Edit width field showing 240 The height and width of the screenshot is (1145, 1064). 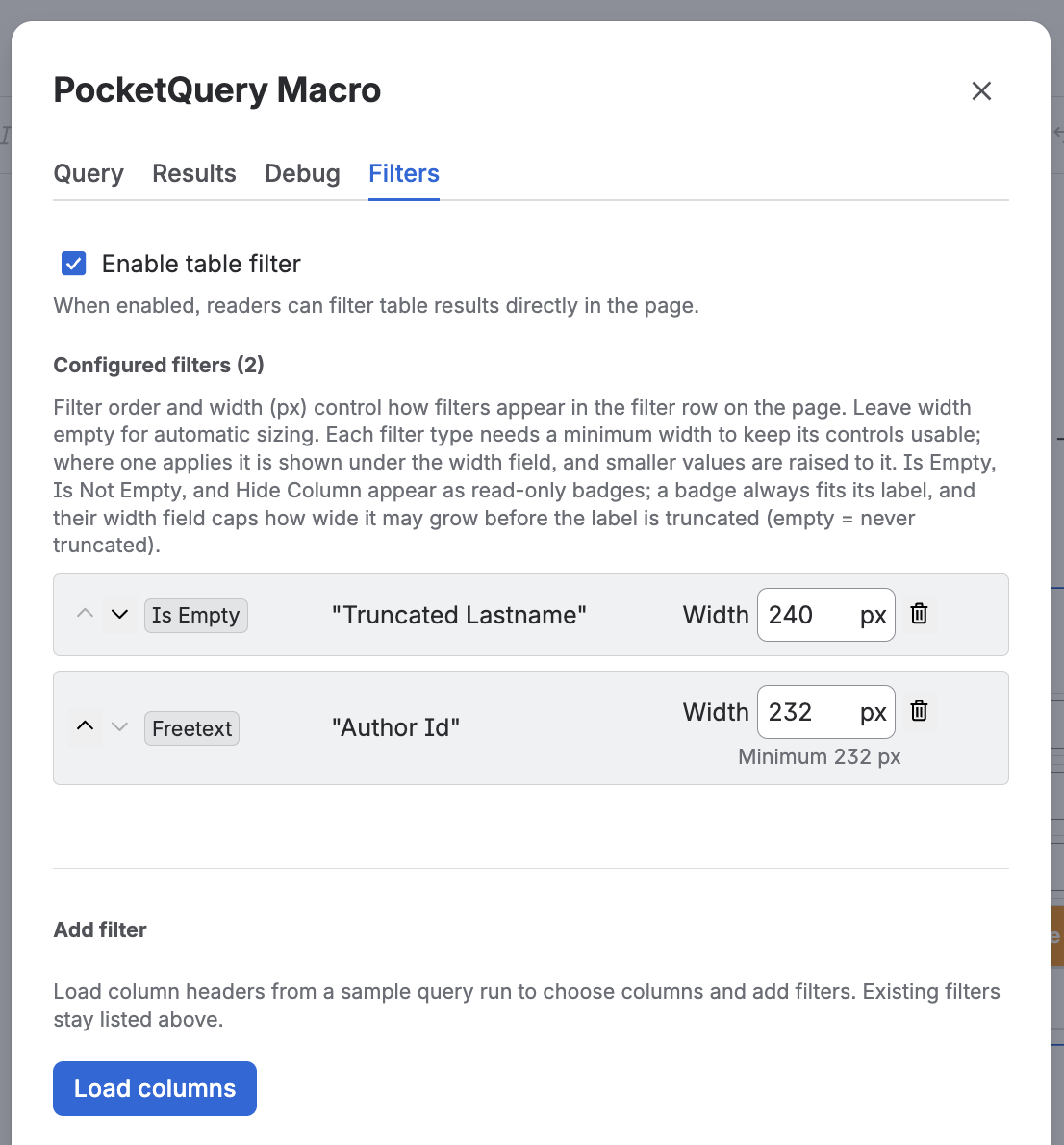826,615
